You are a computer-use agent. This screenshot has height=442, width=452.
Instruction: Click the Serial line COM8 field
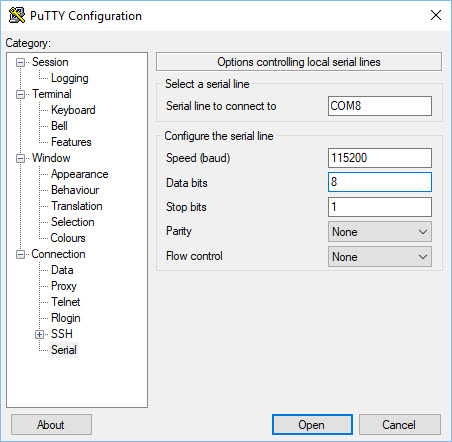[x=380, y=106]
